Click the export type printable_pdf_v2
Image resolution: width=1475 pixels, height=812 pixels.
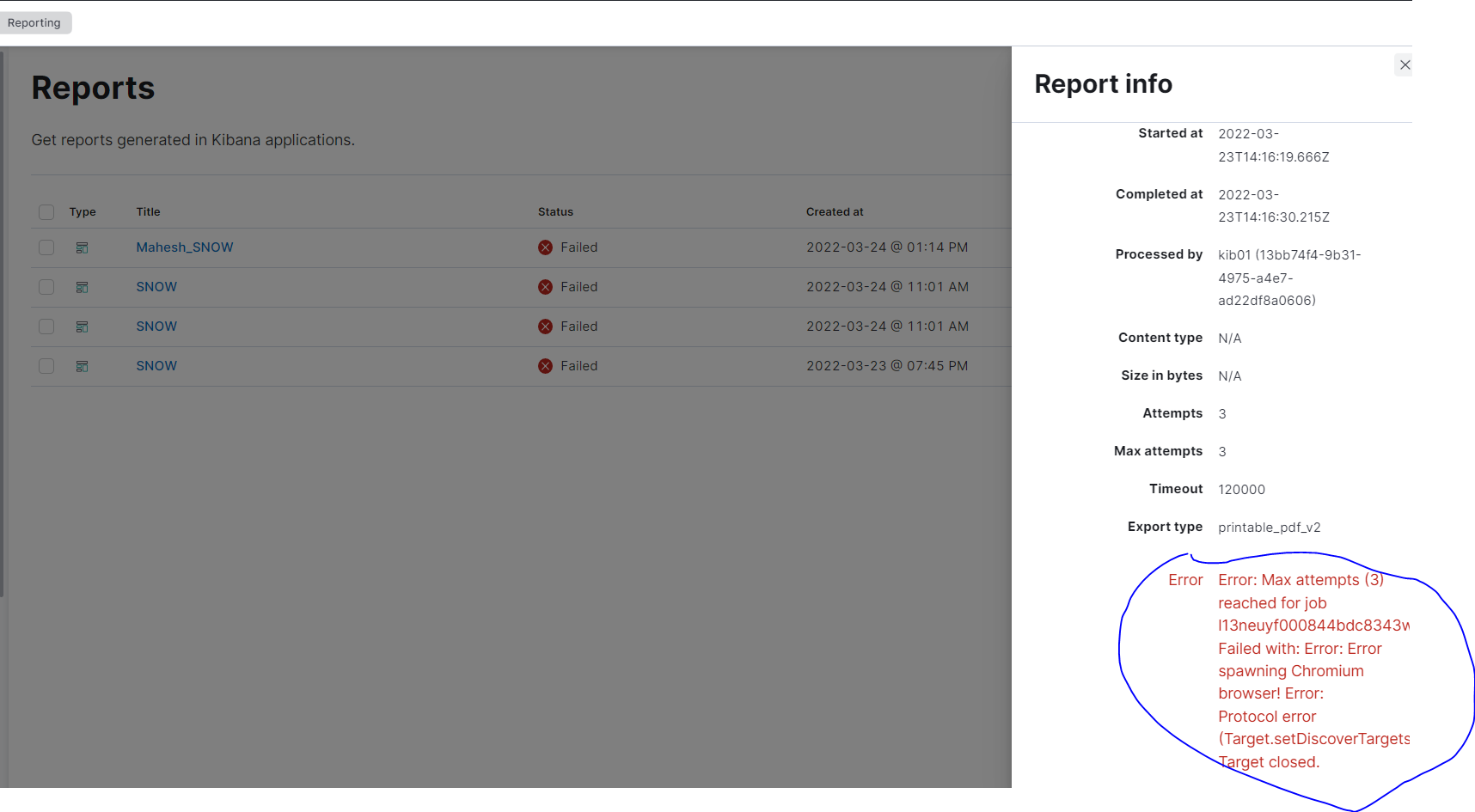pyautogui.click(x=1270, y=528)
